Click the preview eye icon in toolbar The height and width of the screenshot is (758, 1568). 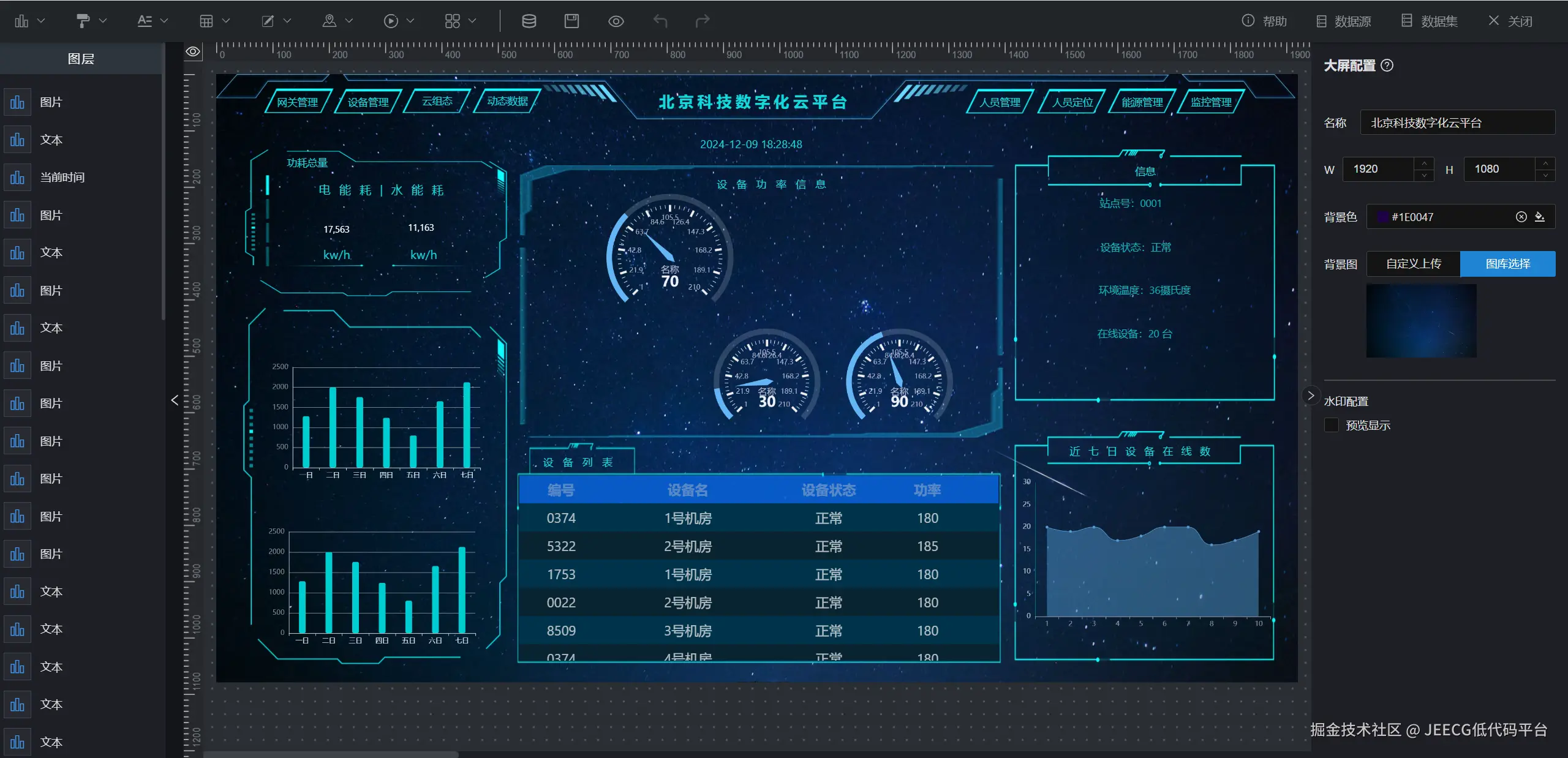(x=616, y=21)
